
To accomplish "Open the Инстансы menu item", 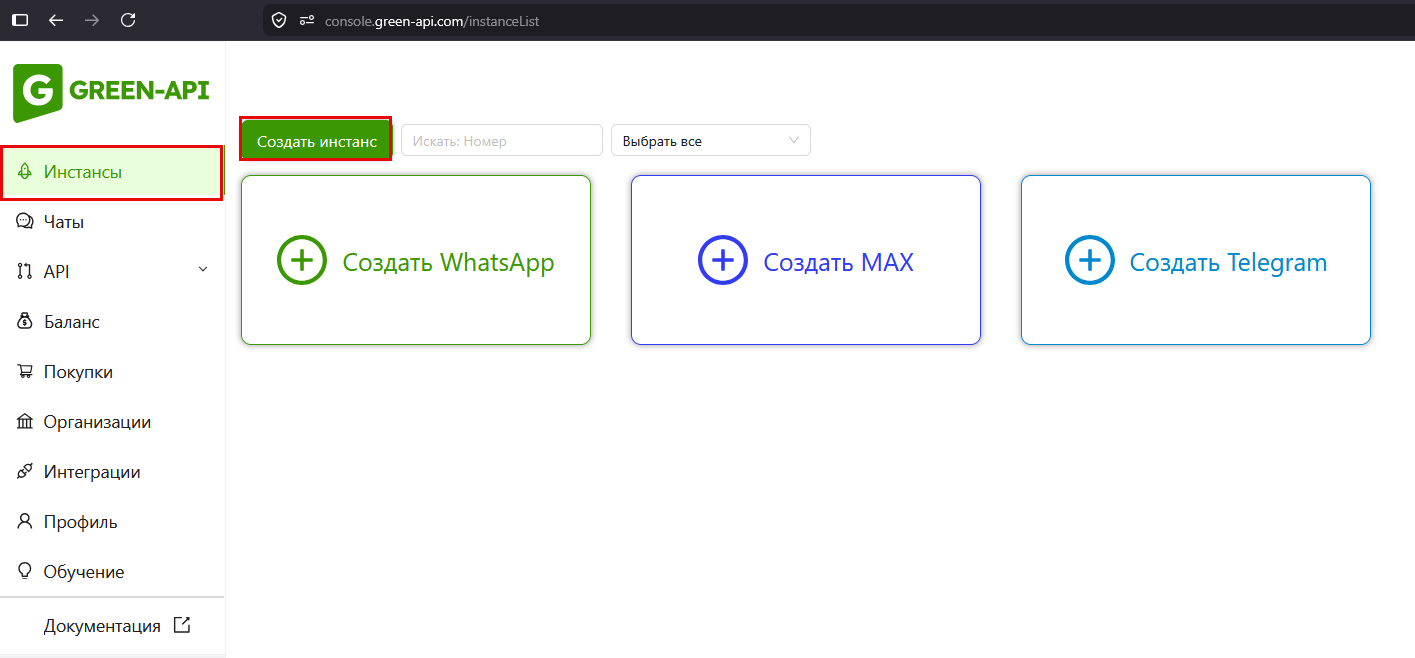I will click(x=112, y=172).
